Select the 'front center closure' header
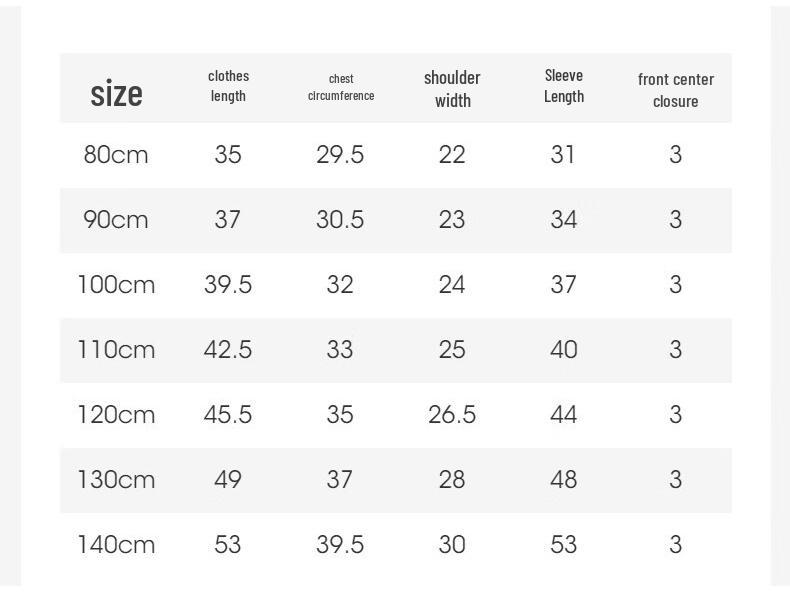This screenshot has height=593, width=790. tap(676, 90)
